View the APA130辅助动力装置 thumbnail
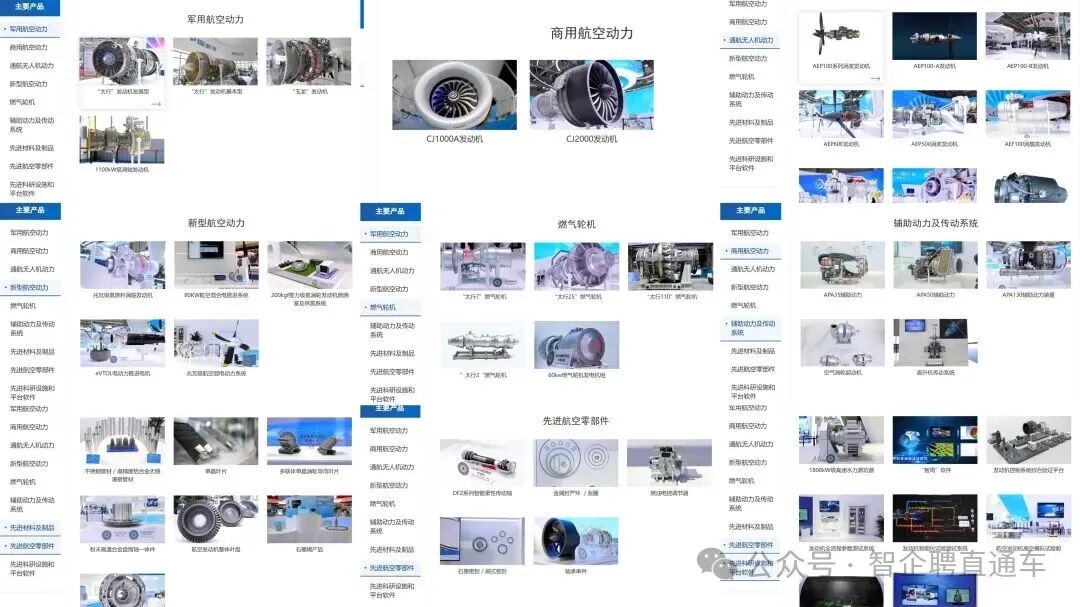The width and height of the screenshot is (1080, 607). coord(1028,265)
